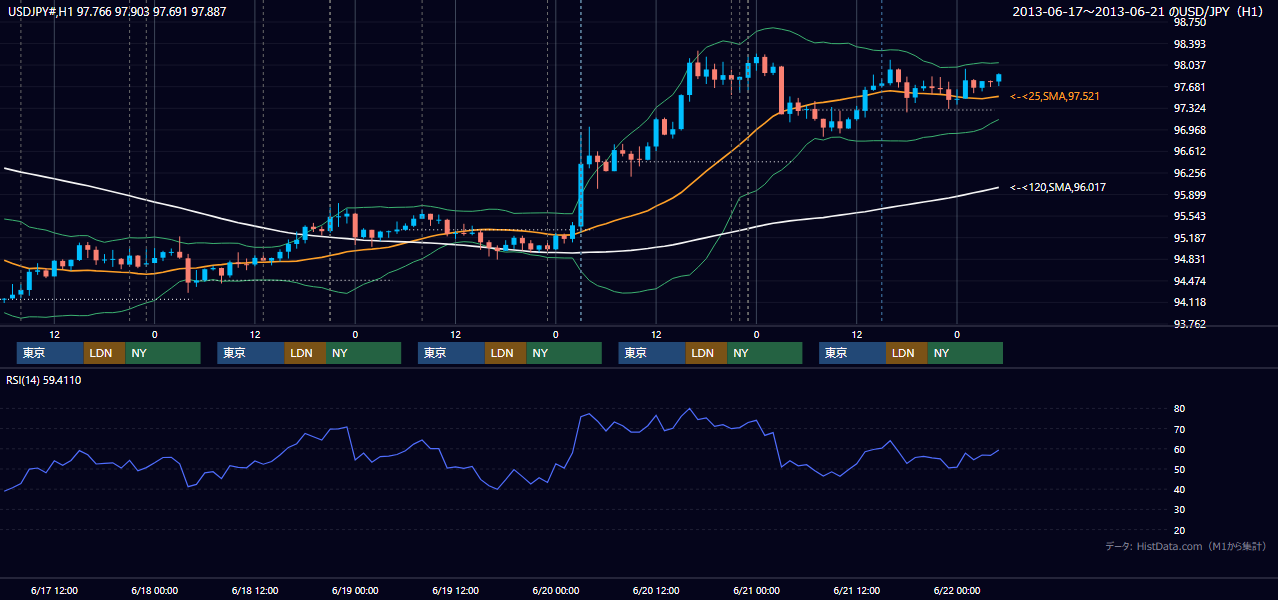
Task: Click price axis label 96.968
Action: (x=1190, y=130)
